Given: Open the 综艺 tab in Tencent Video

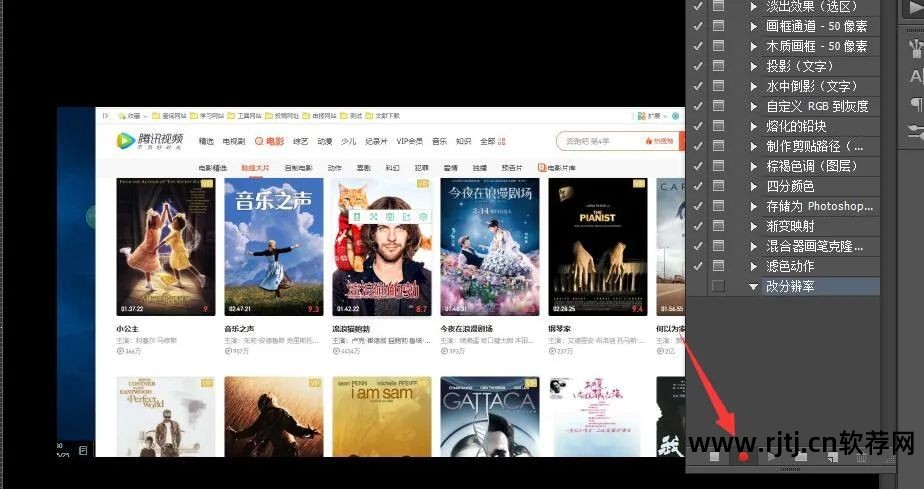Looking at the screenshot, I should point(301,141).
